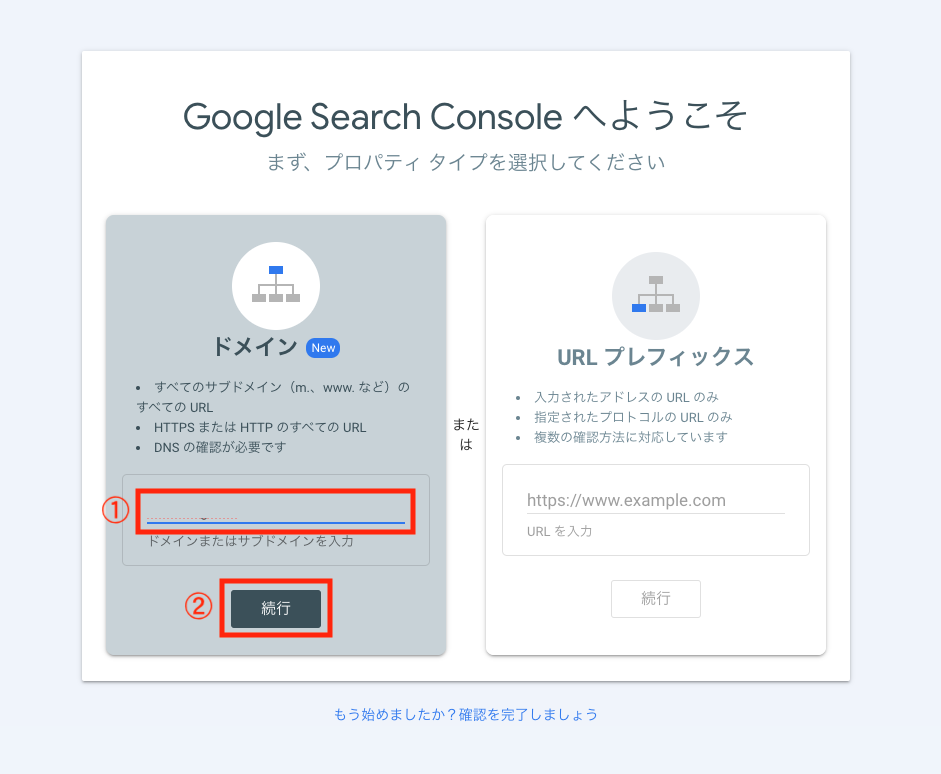Click the HTTPS または HTTP bullet text

pos(260,427)
